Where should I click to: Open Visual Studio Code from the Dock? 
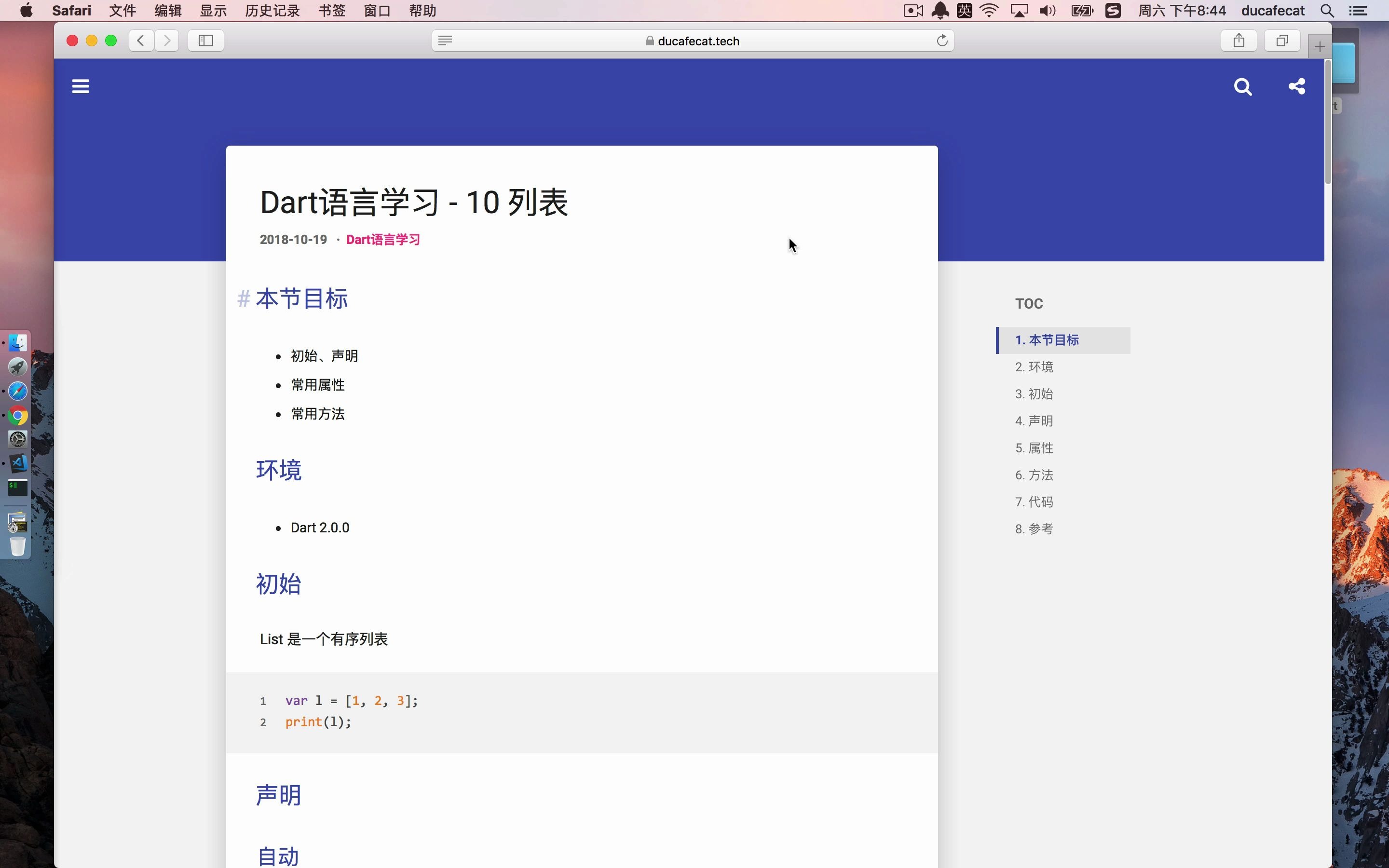click(x=19, y=463)
